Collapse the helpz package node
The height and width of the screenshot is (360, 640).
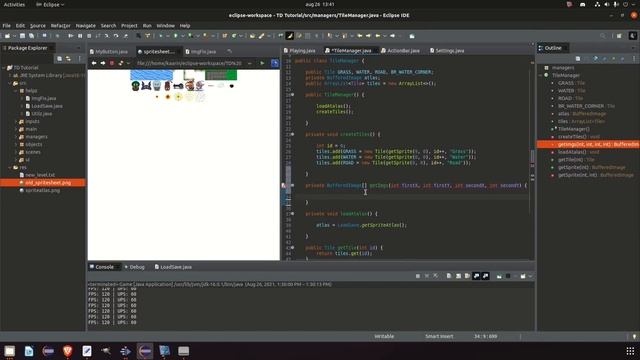pos(16,91)
